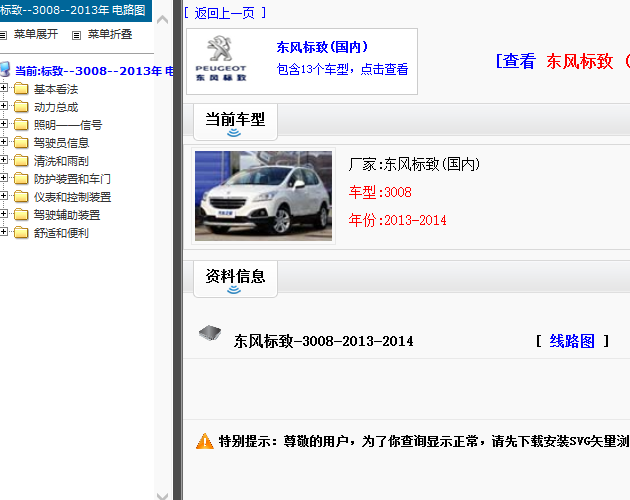The height and width of the screenshot is (500, 630).
Task: Expand the 清洗和雨刮 tree node
Action: tap(3, 160)
